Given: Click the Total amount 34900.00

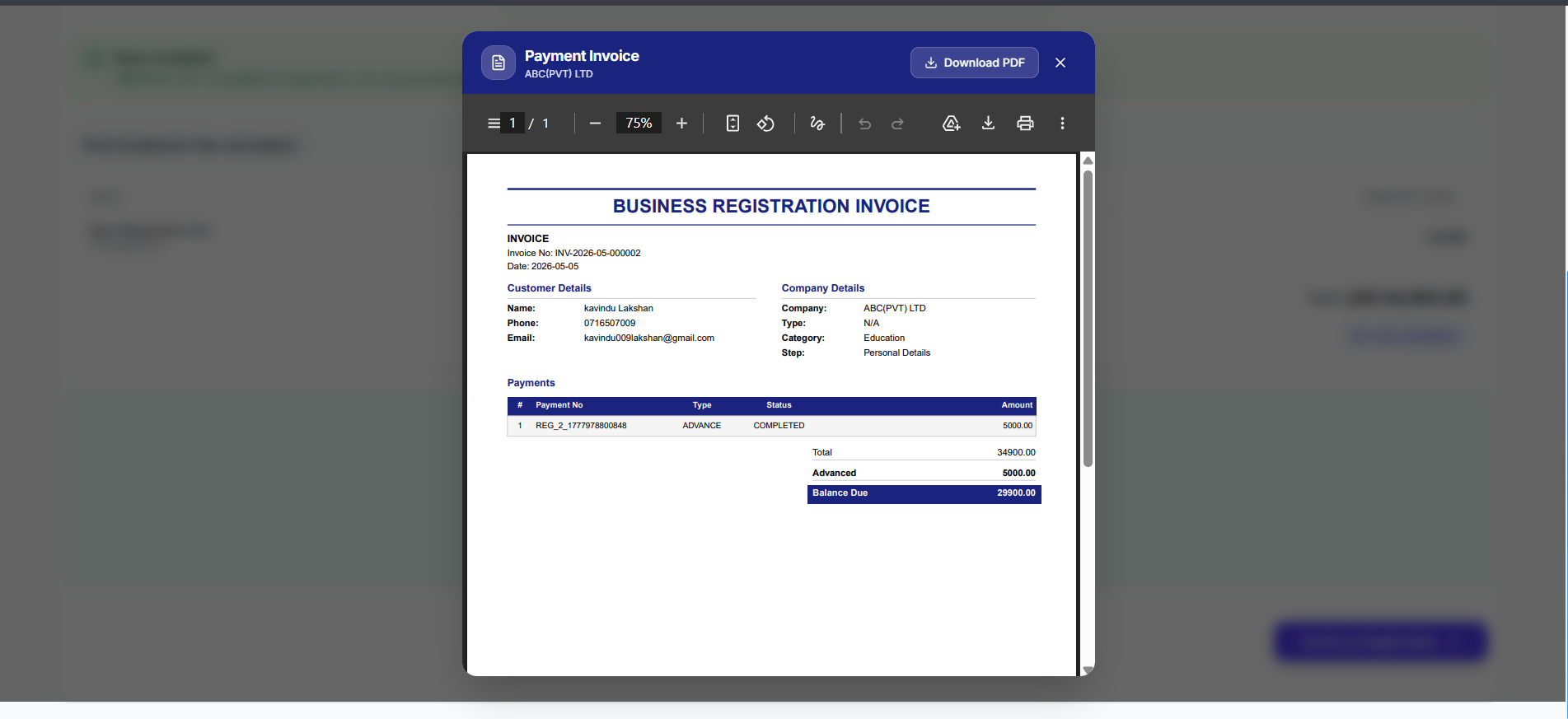Looking at the screenshot, I should (1016, 453).
